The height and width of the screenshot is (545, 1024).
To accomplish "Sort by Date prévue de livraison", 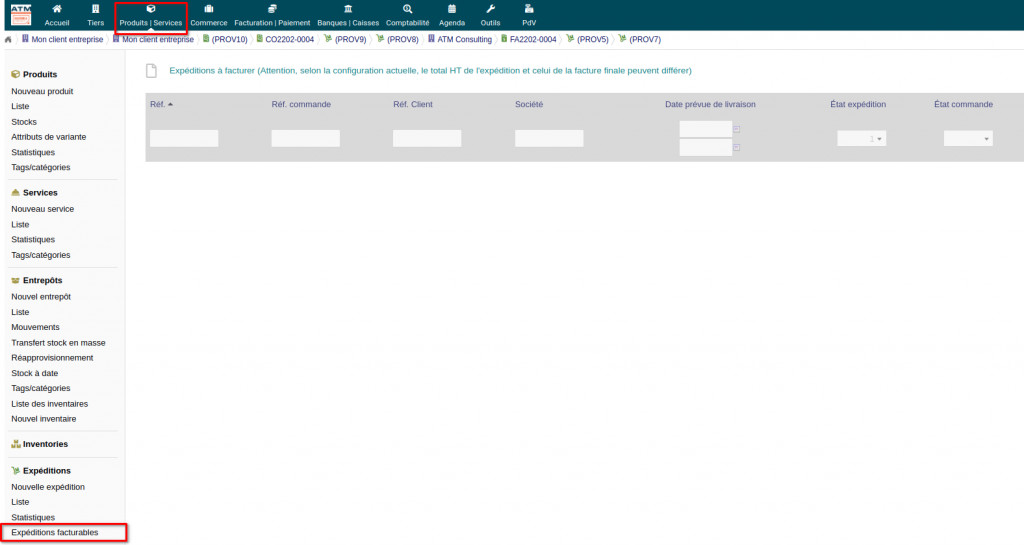I will click(710, 104).
